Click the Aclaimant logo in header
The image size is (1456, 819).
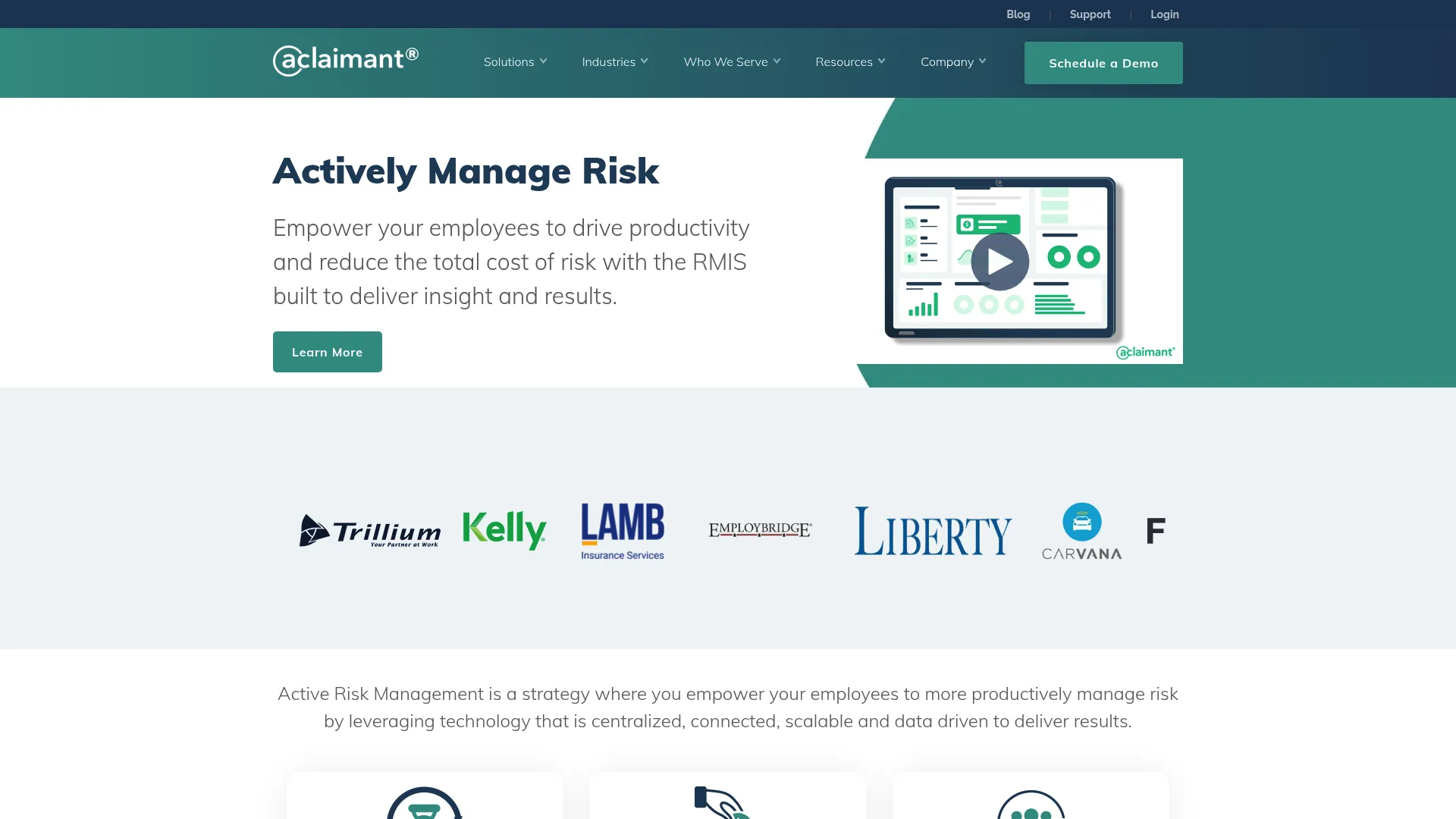[346, 61]
